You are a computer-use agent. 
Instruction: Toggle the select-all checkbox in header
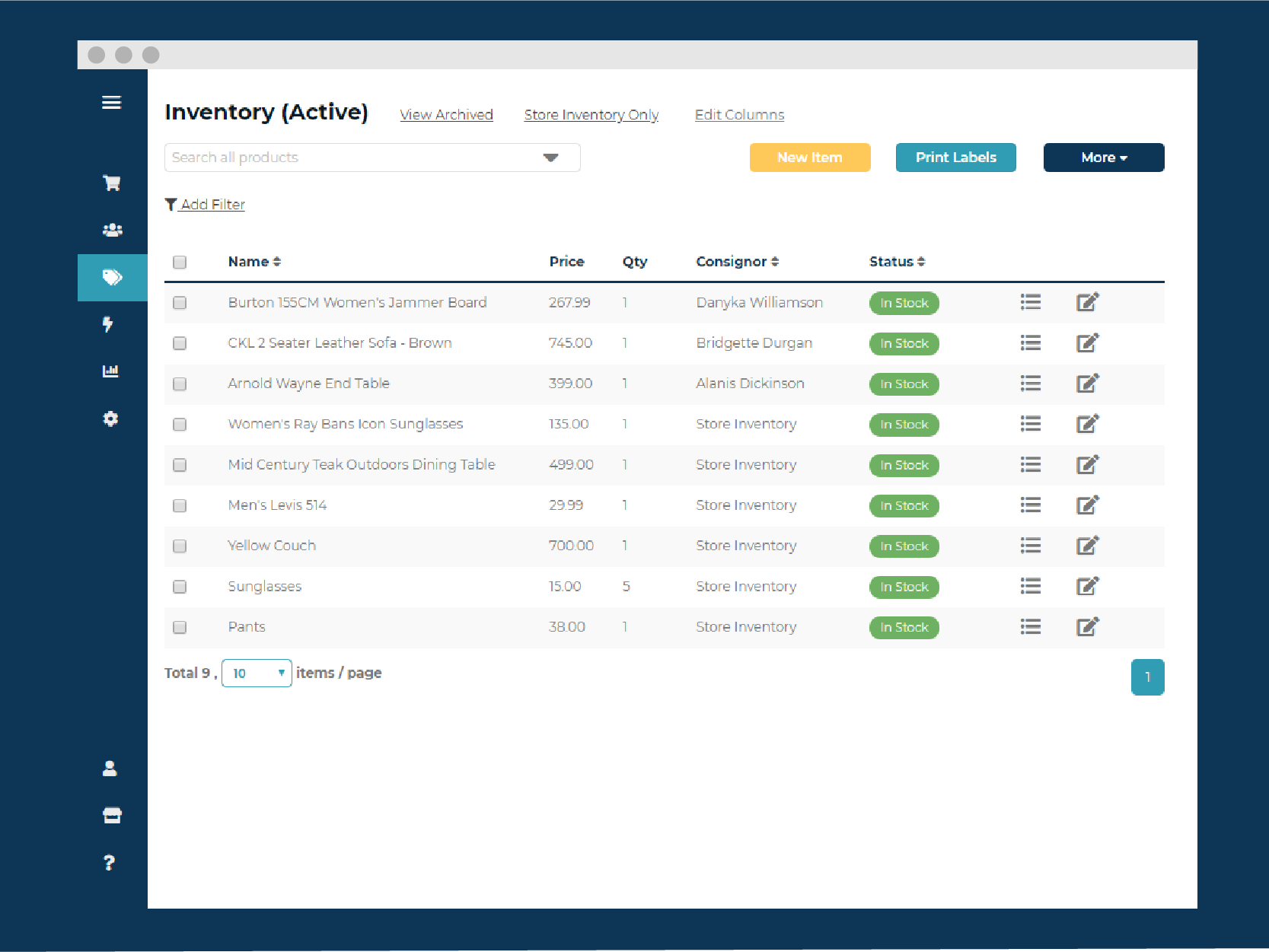tap(180, 263)
